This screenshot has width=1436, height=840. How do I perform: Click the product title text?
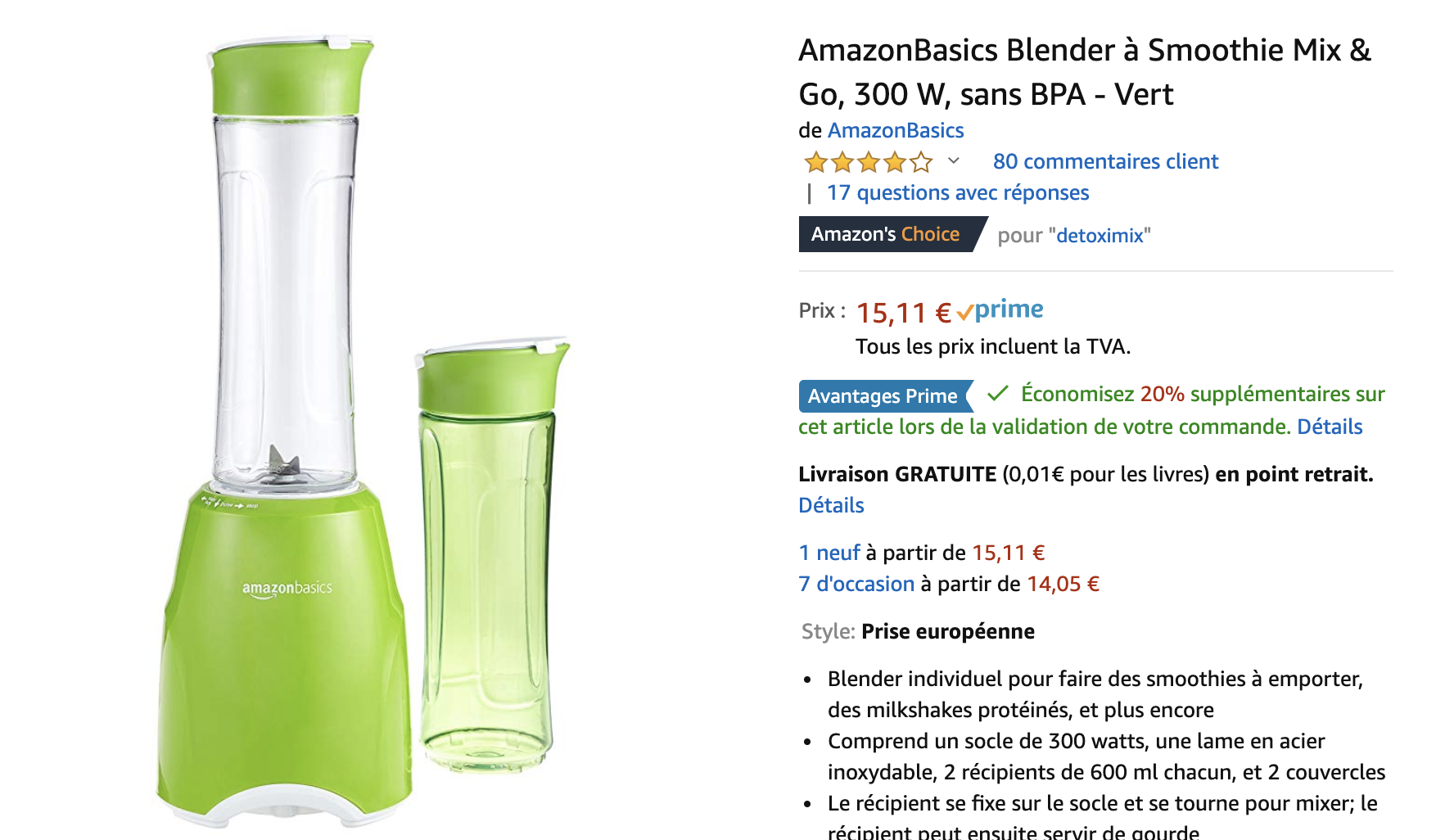point(1085,72)
